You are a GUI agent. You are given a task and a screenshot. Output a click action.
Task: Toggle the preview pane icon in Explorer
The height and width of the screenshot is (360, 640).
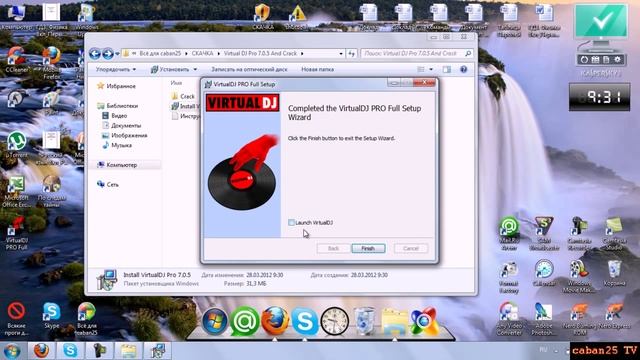447,69
